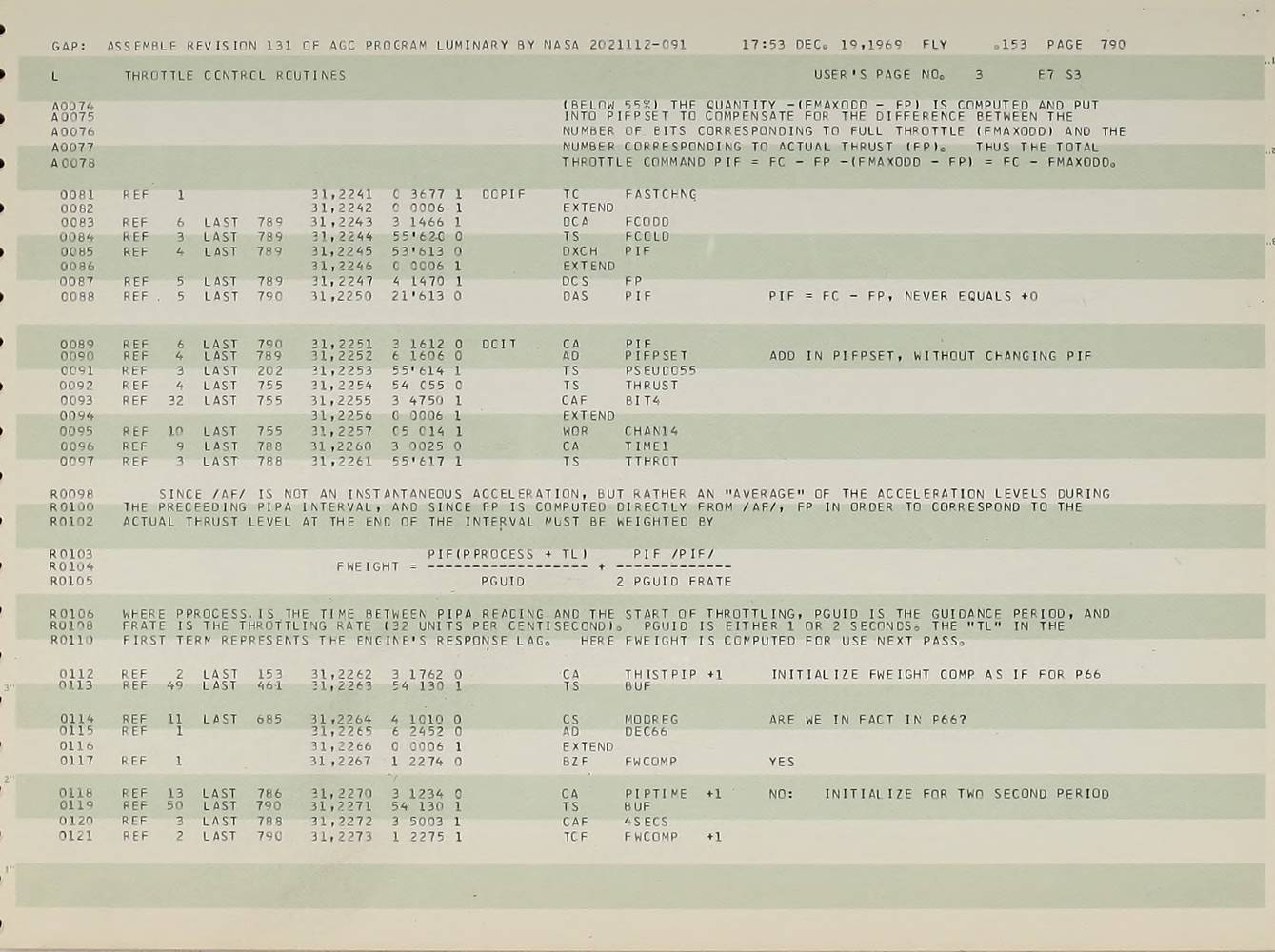
Task: Click line number '0089'
Action: [77, 344]
